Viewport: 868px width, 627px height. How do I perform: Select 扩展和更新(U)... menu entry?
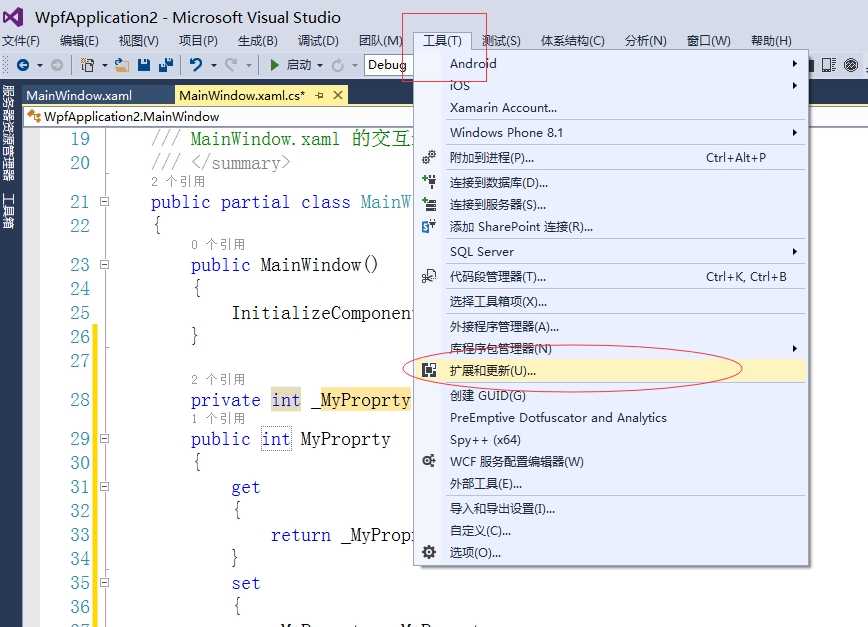[x=609, y=371]
